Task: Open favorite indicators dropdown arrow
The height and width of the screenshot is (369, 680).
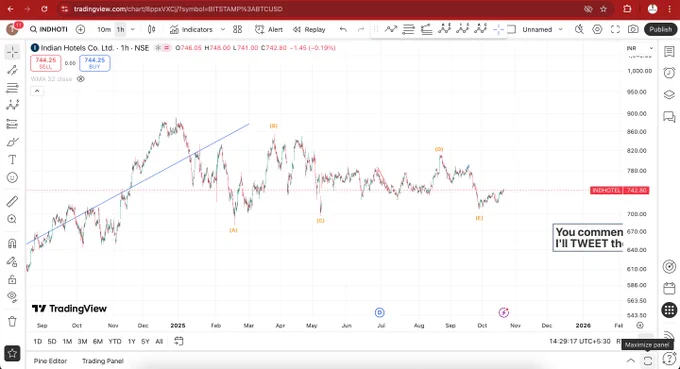Action: (x=223, y=29)
